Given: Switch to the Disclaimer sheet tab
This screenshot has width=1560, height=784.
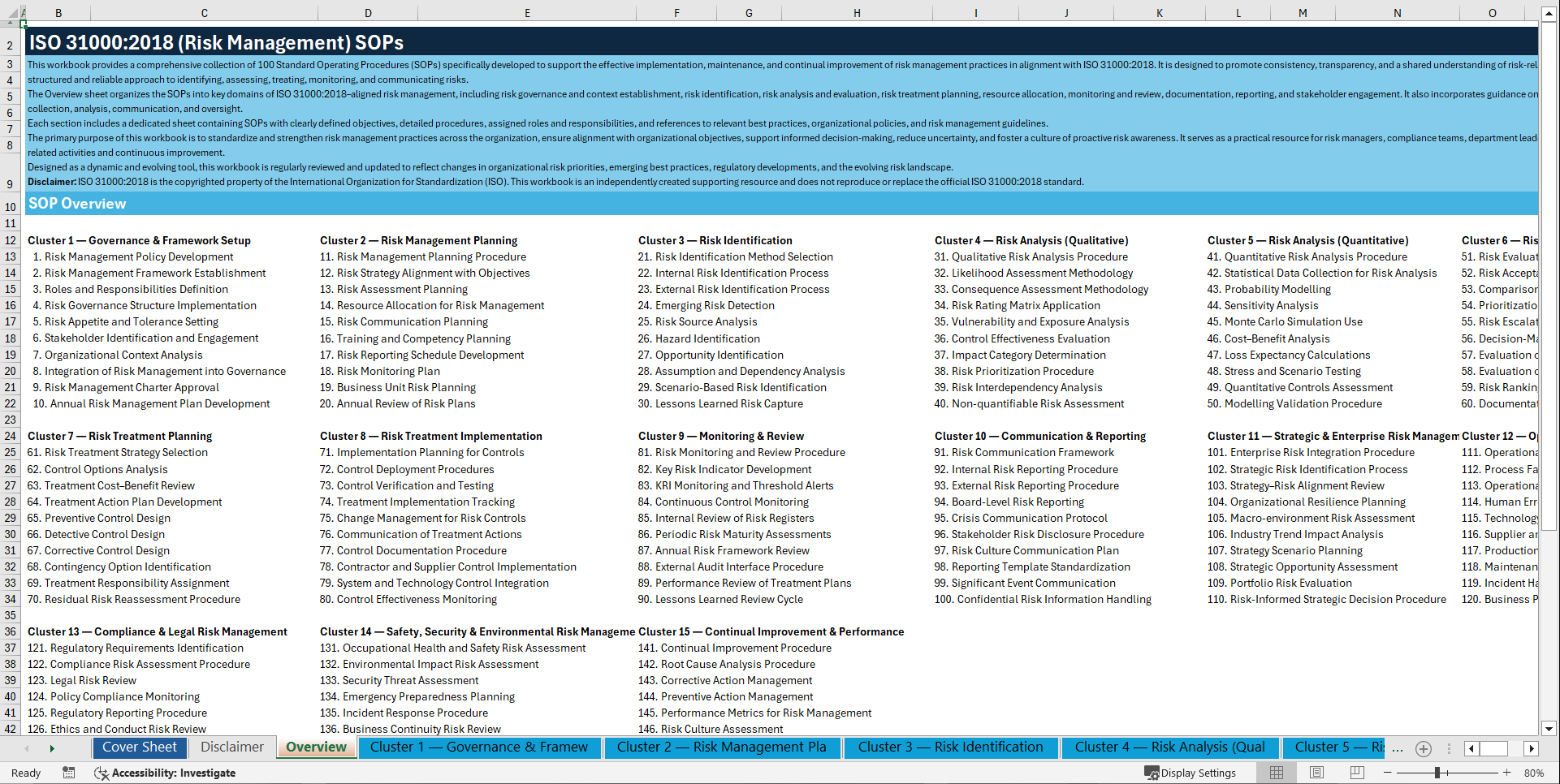Looking at the screenshot, I should coord(231,747).
